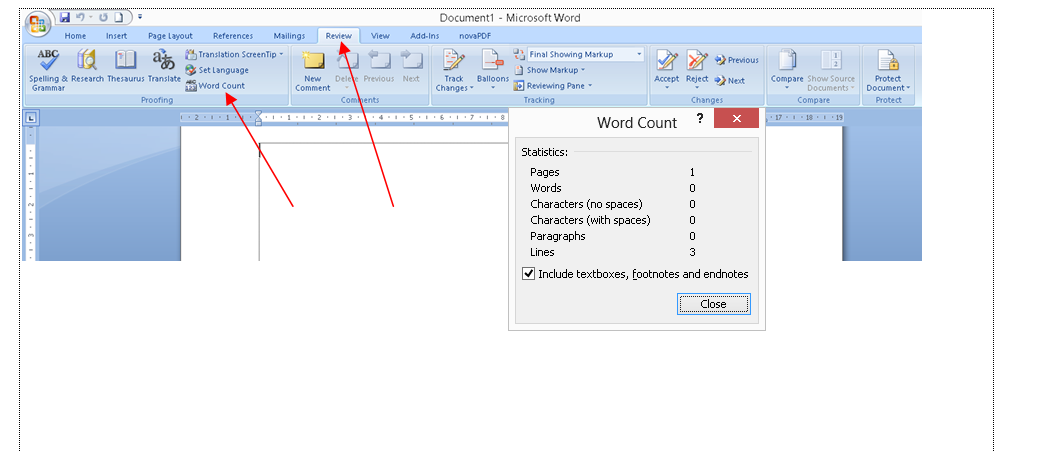Expand the Translation ScreenTip dropdown

(281, 55)
